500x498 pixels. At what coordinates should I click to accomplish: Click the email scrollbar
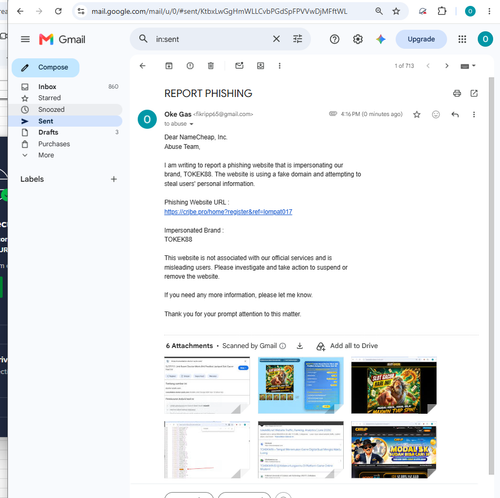[491, 275]
